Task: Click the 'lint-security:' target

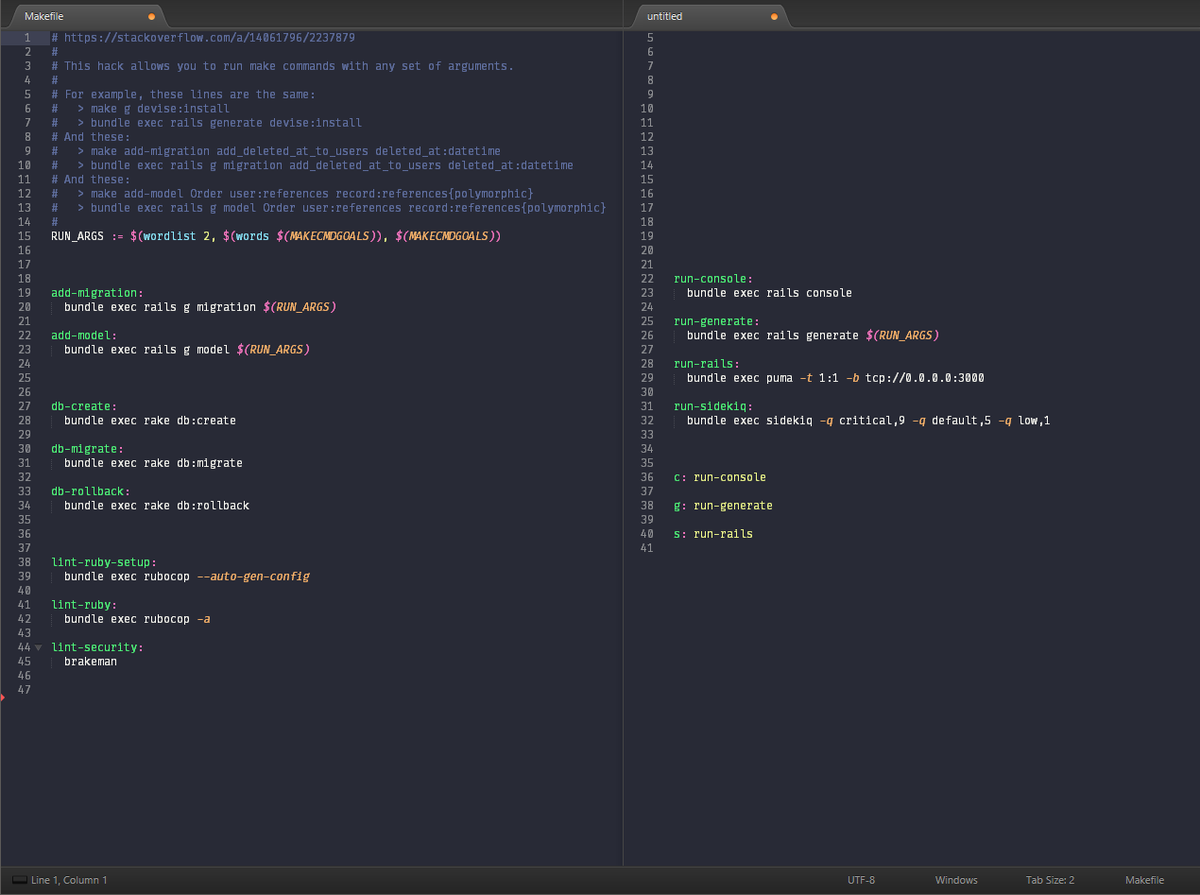Action: 97,647
